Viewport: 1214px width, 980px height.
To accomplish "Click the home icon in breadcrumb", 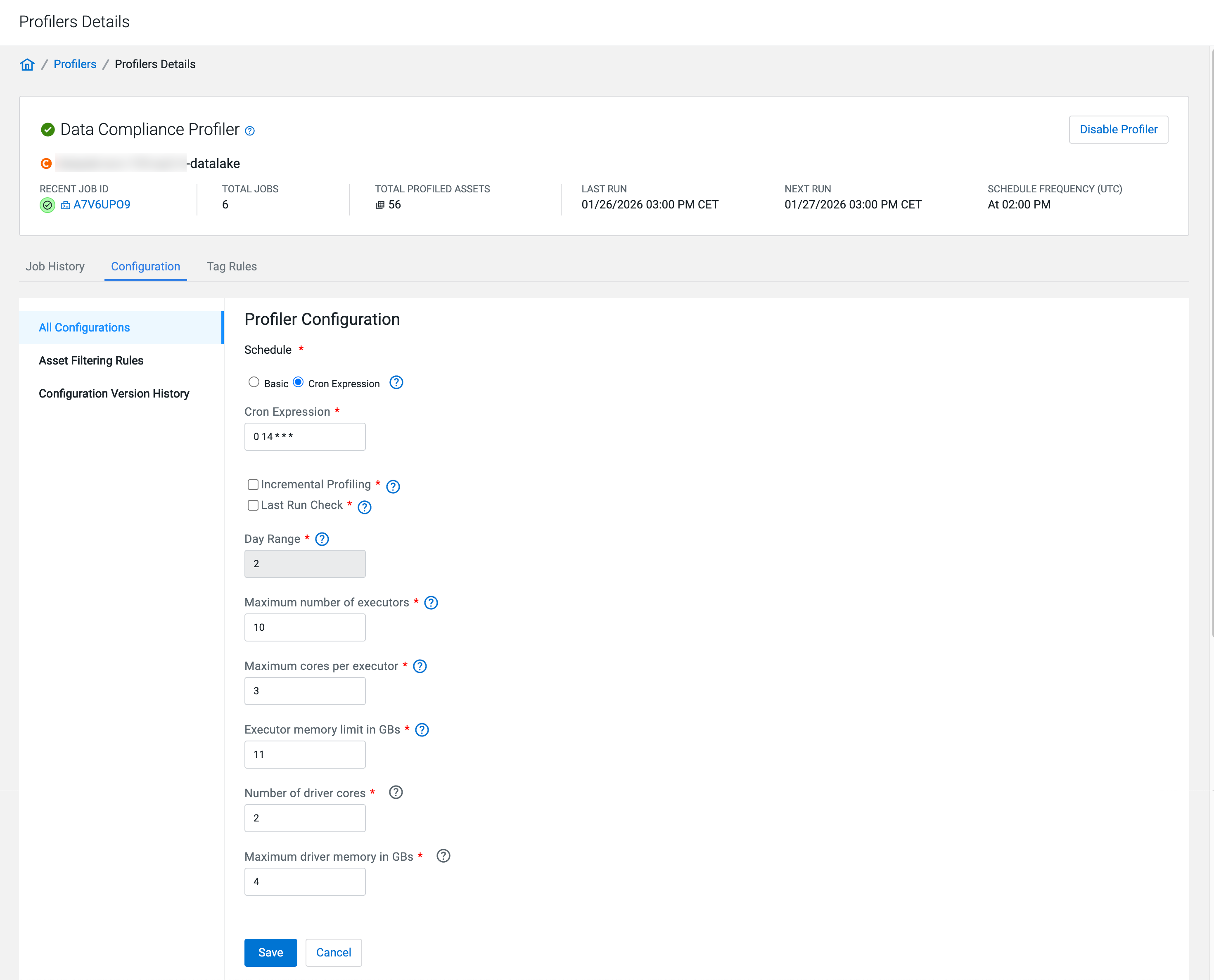I will (27, 64).
